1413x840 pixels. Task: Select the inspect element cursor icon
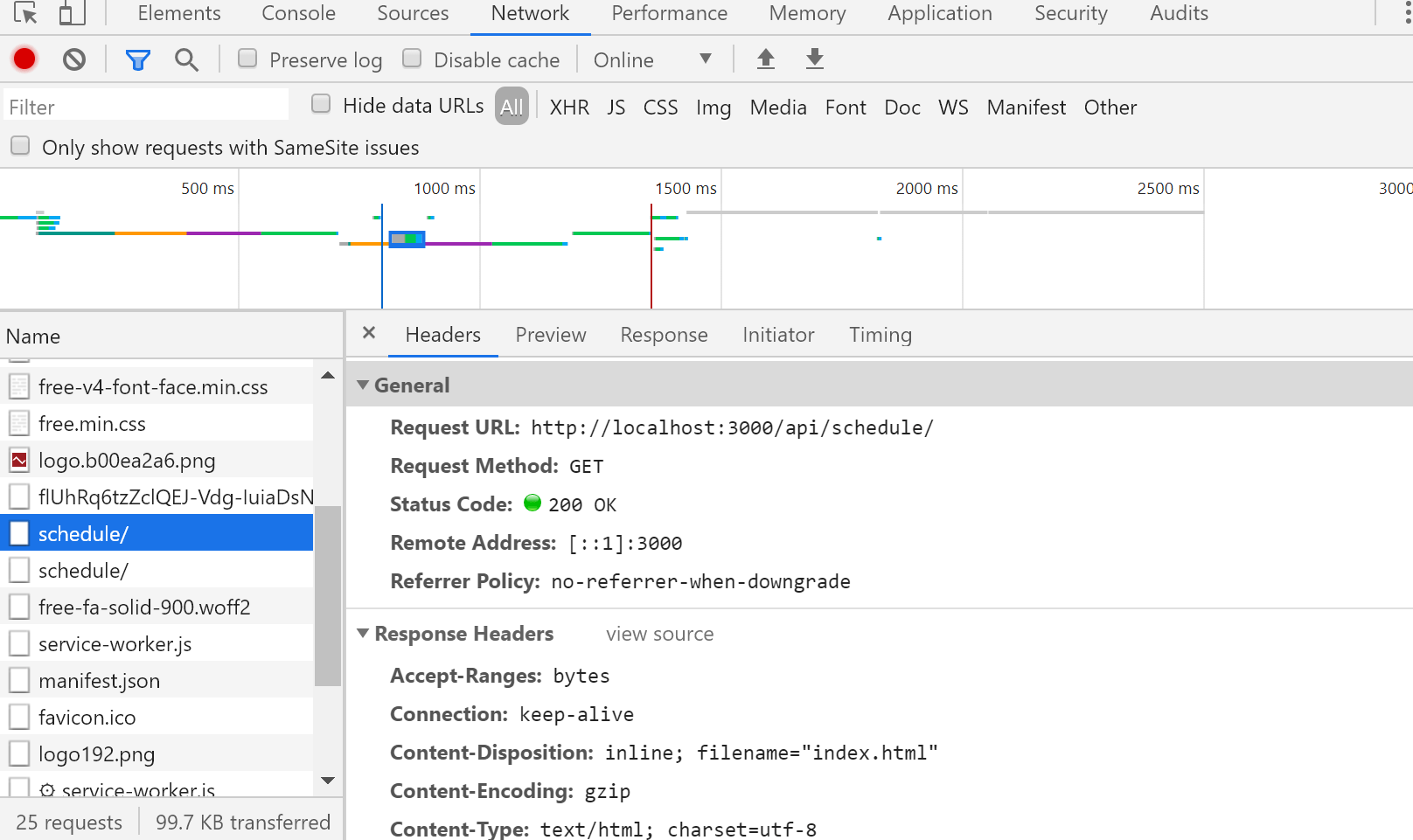[x=25, y=13]
